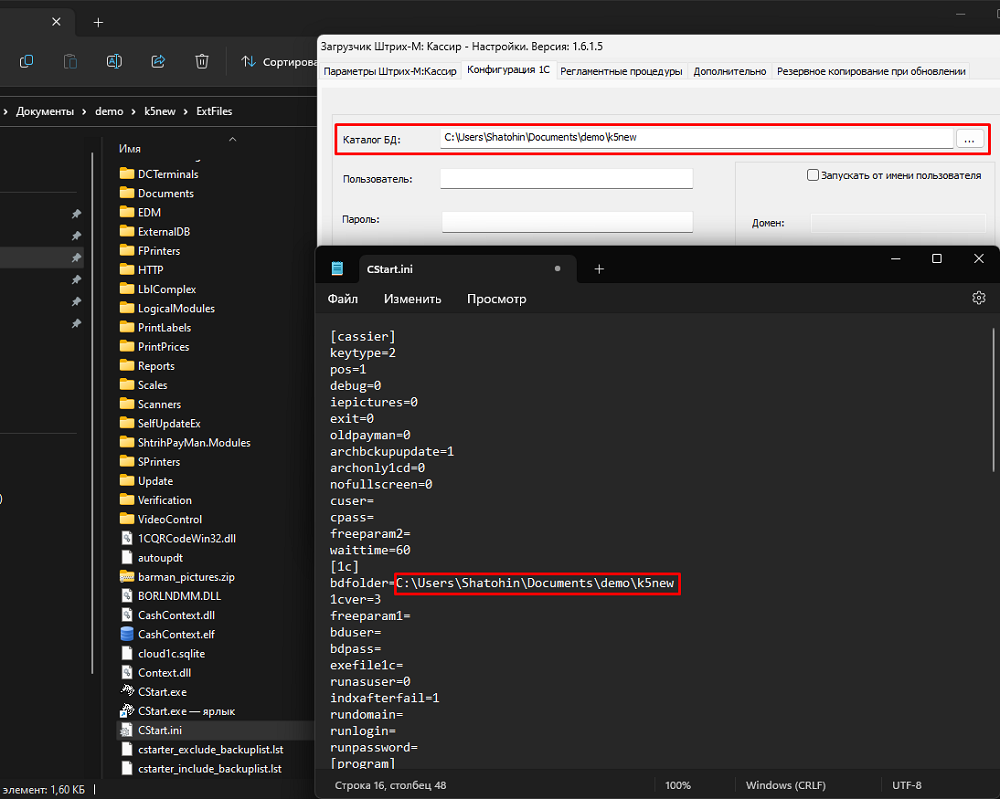Viewport: 1000px width, 799px height.
Task: Open the Регламентные процедуры tab
Action: click(x=621, y=71)
